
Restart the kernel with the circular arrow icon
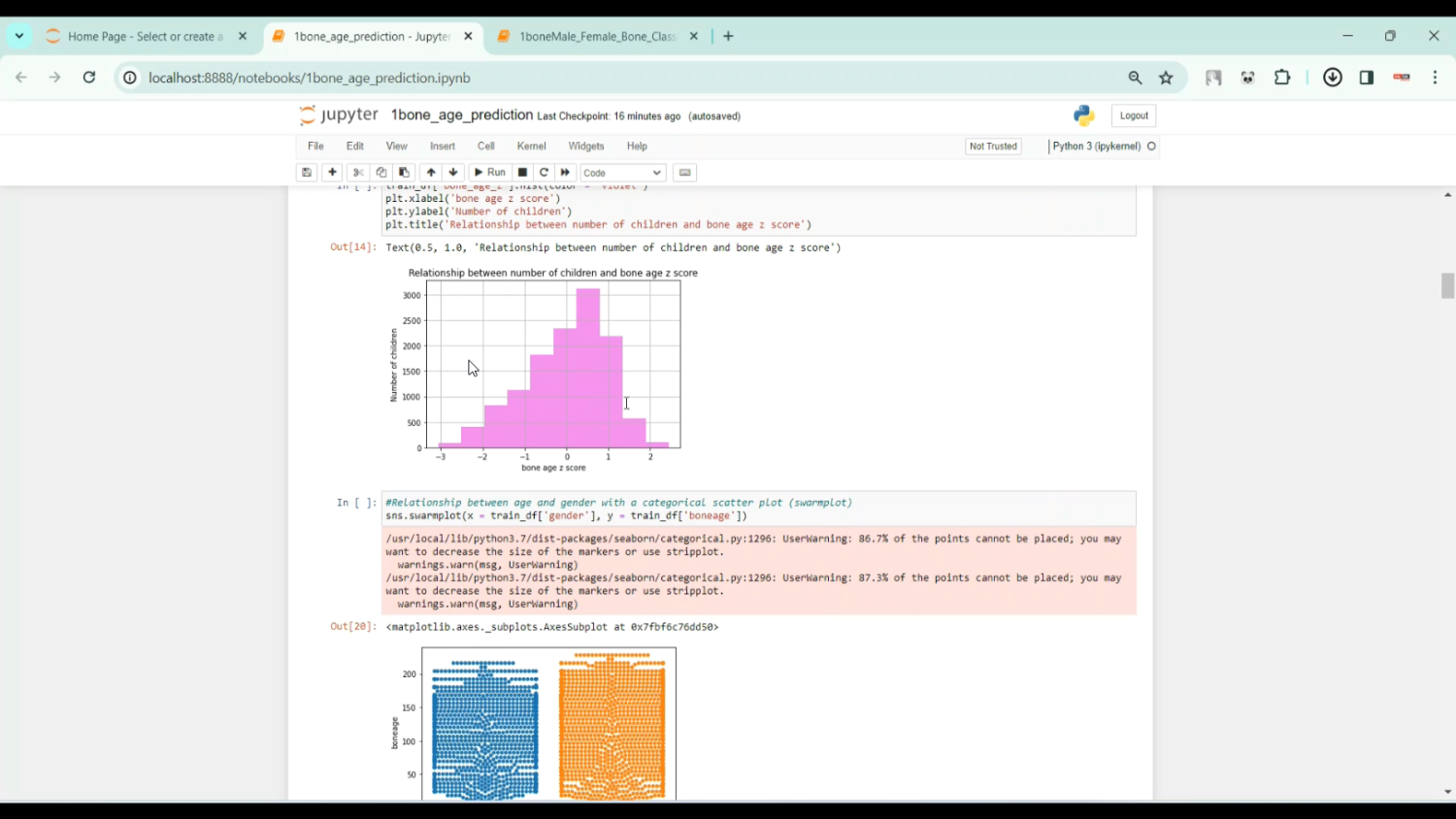click(544, 173)
